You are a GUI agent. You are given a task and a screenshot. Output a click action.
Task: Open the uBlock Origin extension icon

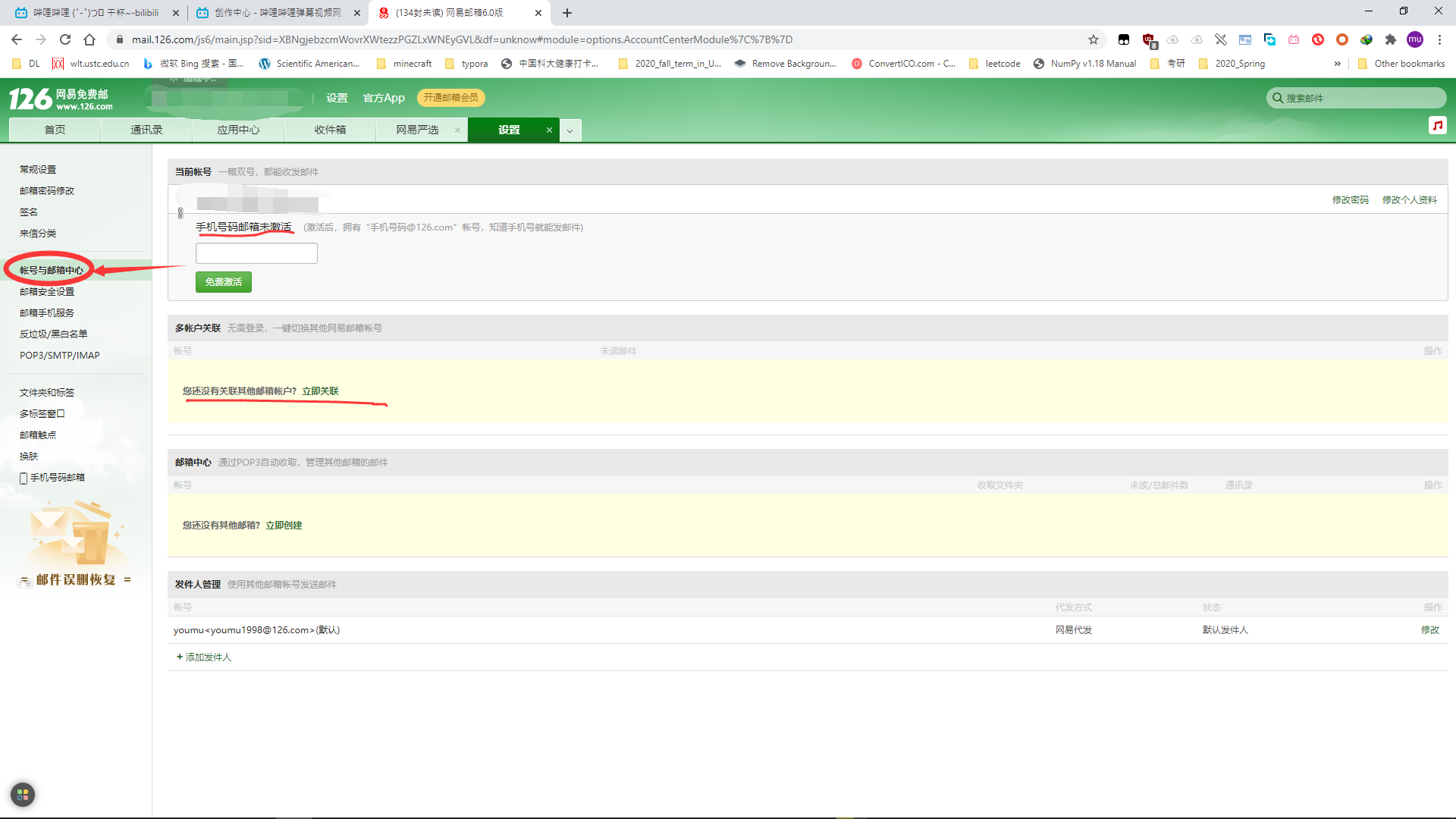click(1149, 39)
